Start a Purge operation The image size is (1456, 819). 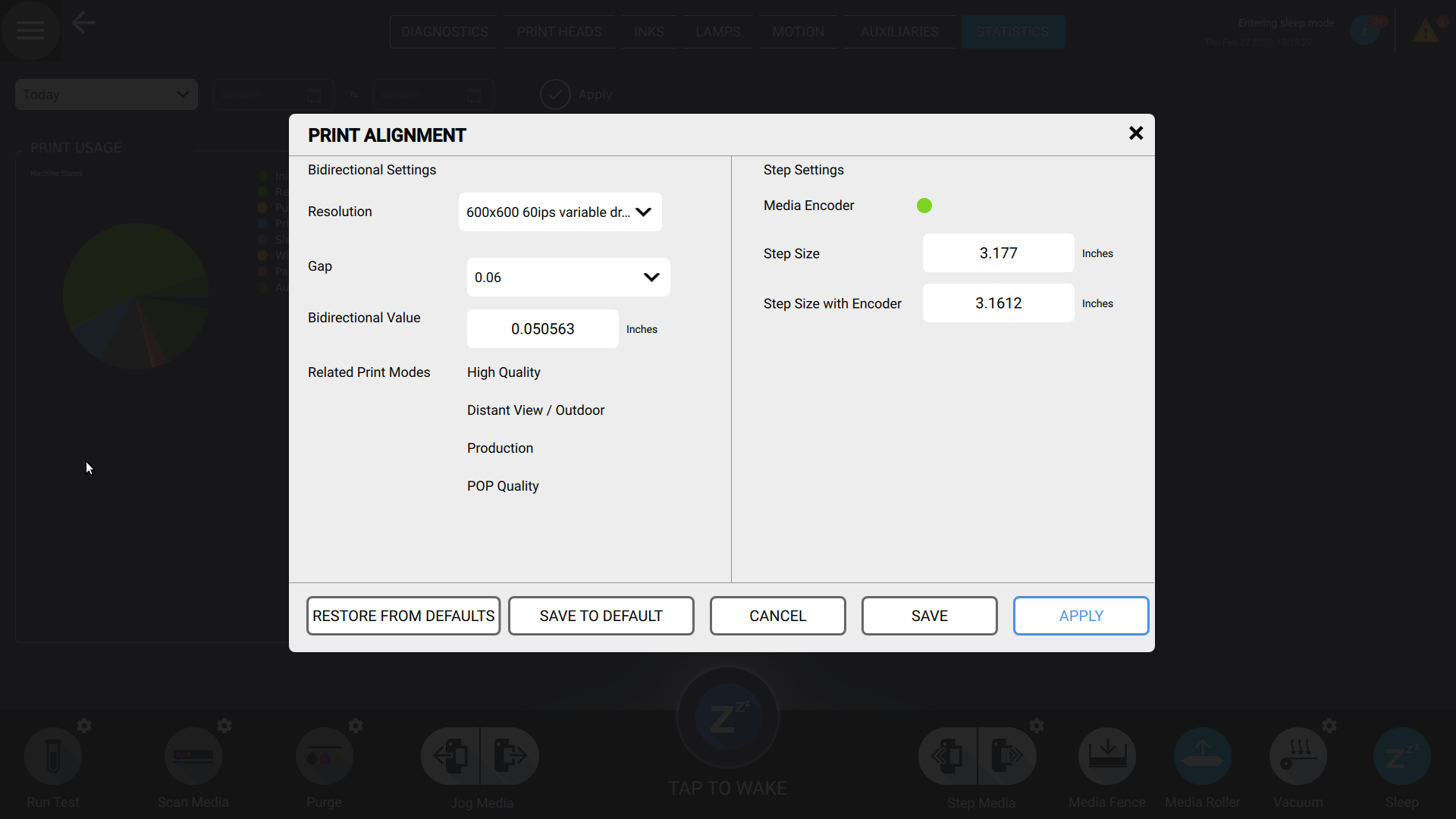(x=324, y=755)
